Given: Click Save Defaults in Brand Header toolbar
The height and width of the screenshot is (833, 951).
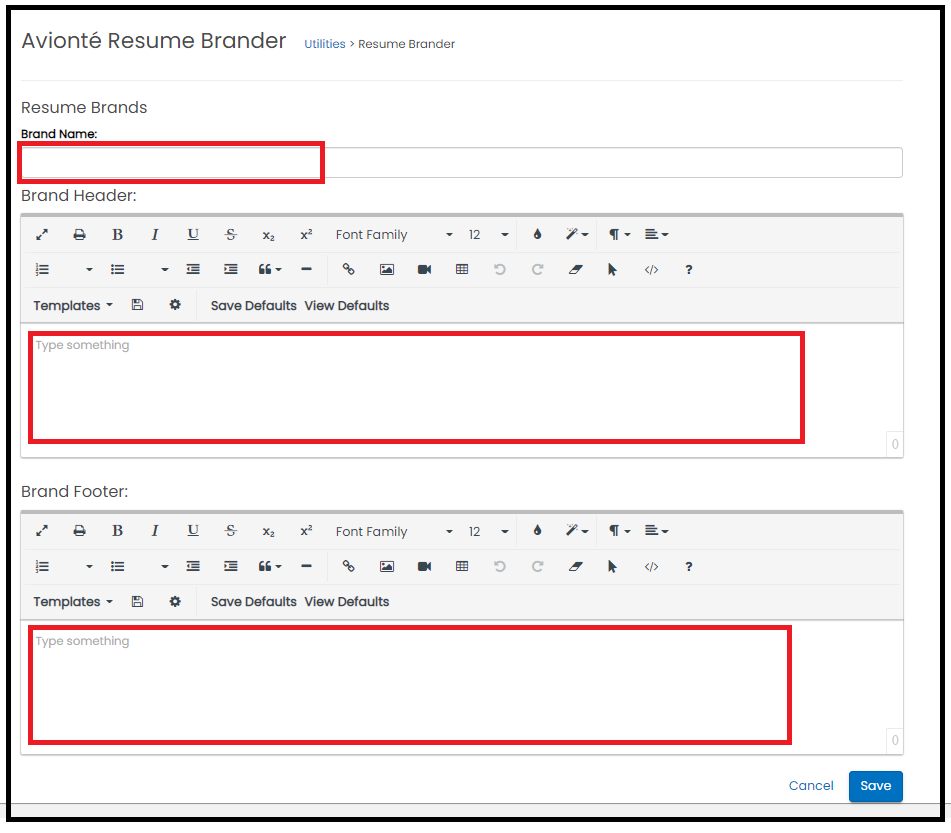Looking at the screenshot, I should pyautogui.click(x=254, y=306).
